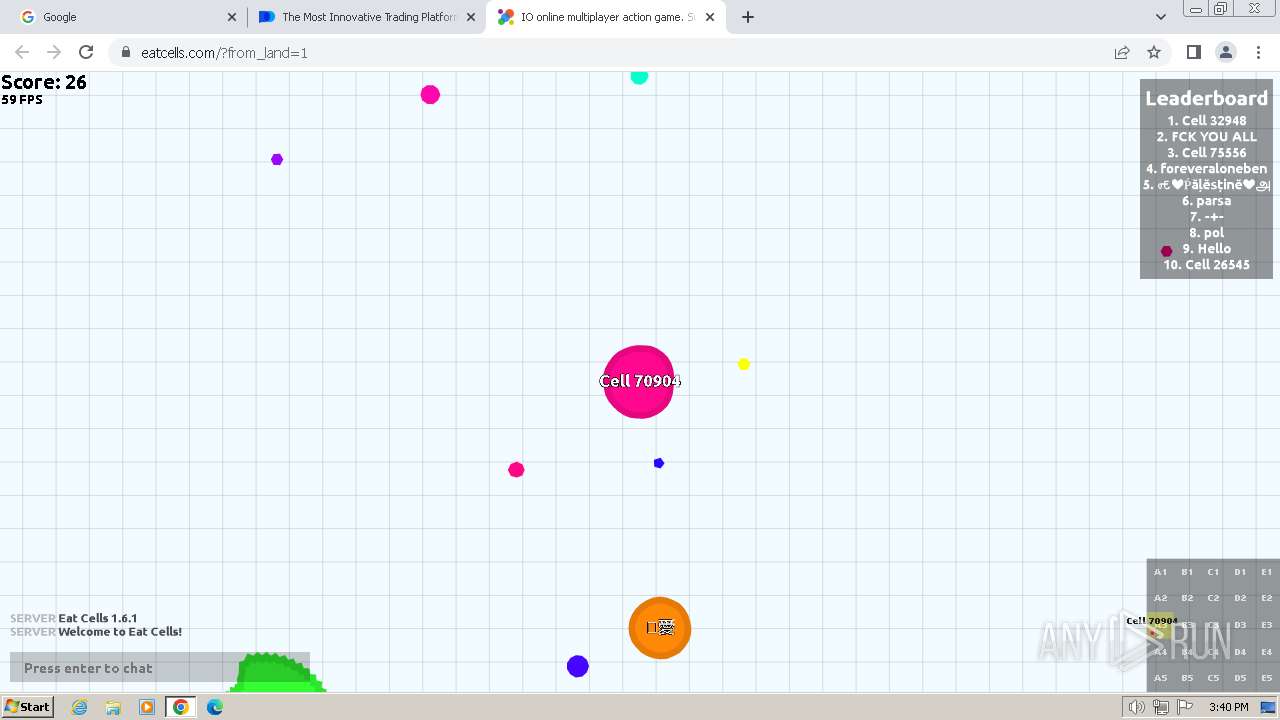Click the '59 FPS' counter
Screen dimensions: 1280x720
22,100
